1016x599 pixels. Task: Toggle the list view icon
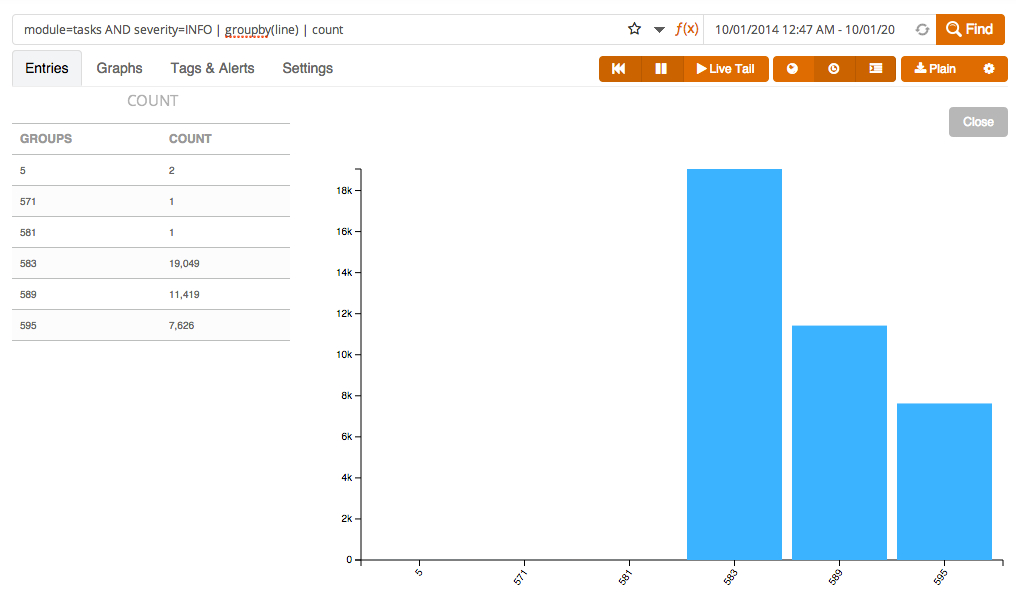875,69
